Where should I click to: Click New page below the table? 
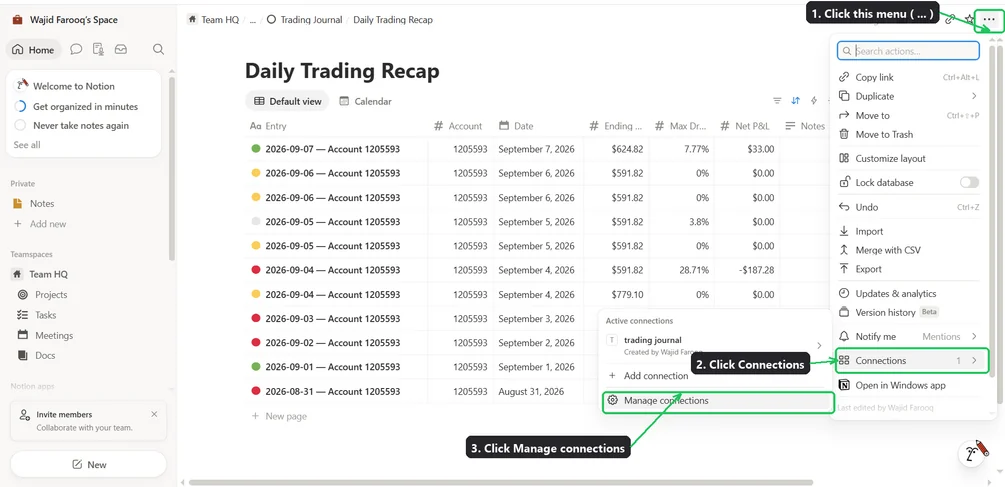pyautogui.click(x=279, y=416)
